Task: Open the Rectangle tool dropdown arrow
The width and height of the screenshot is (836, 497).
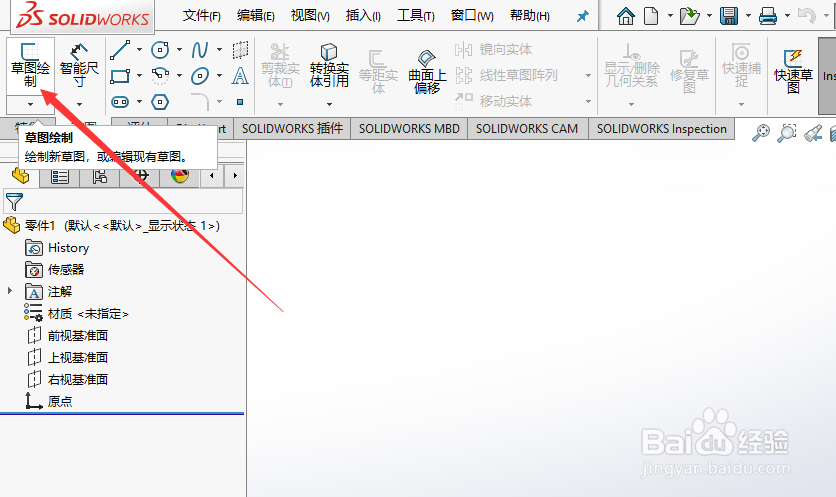Action: tap(139, 76)
